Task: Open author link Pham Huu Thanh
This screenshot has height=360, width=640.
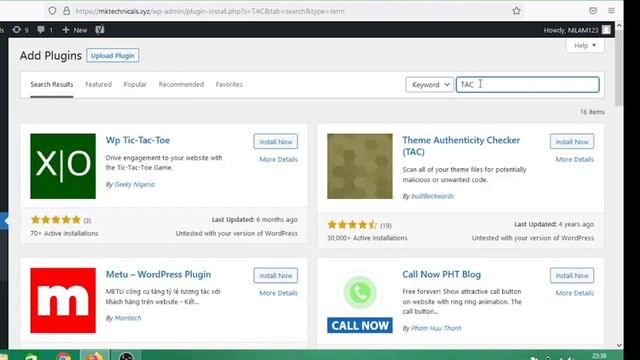Action: tap(436, 328)
